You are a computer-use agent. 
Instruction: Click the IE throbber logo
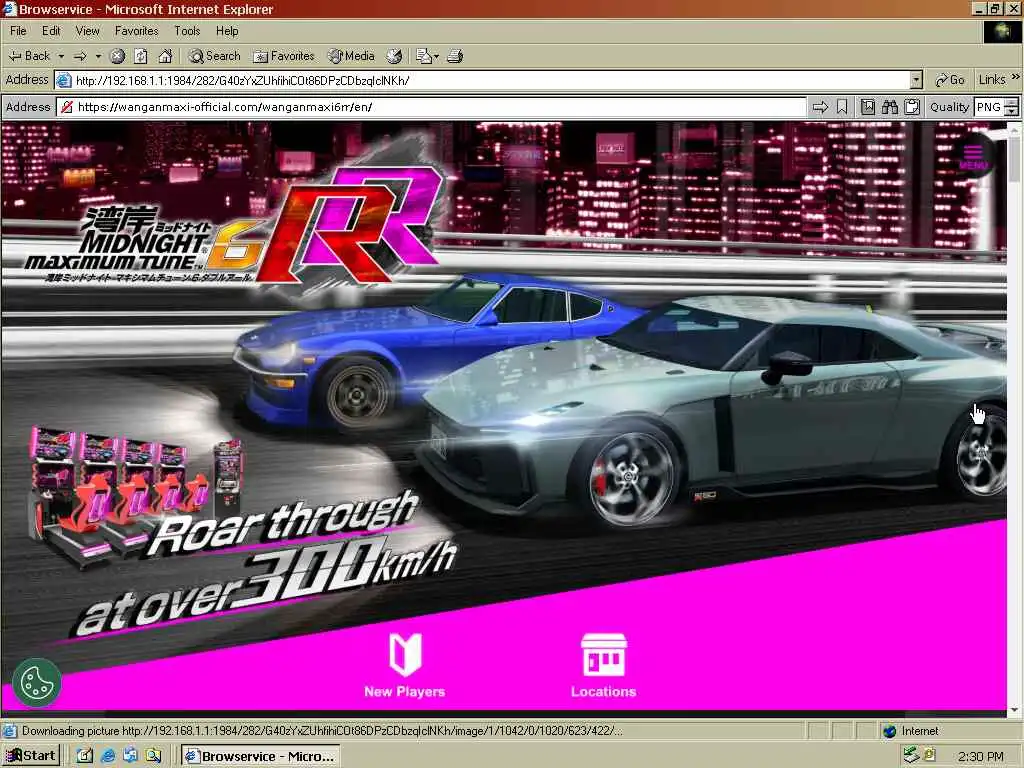tap(1002, 31)
